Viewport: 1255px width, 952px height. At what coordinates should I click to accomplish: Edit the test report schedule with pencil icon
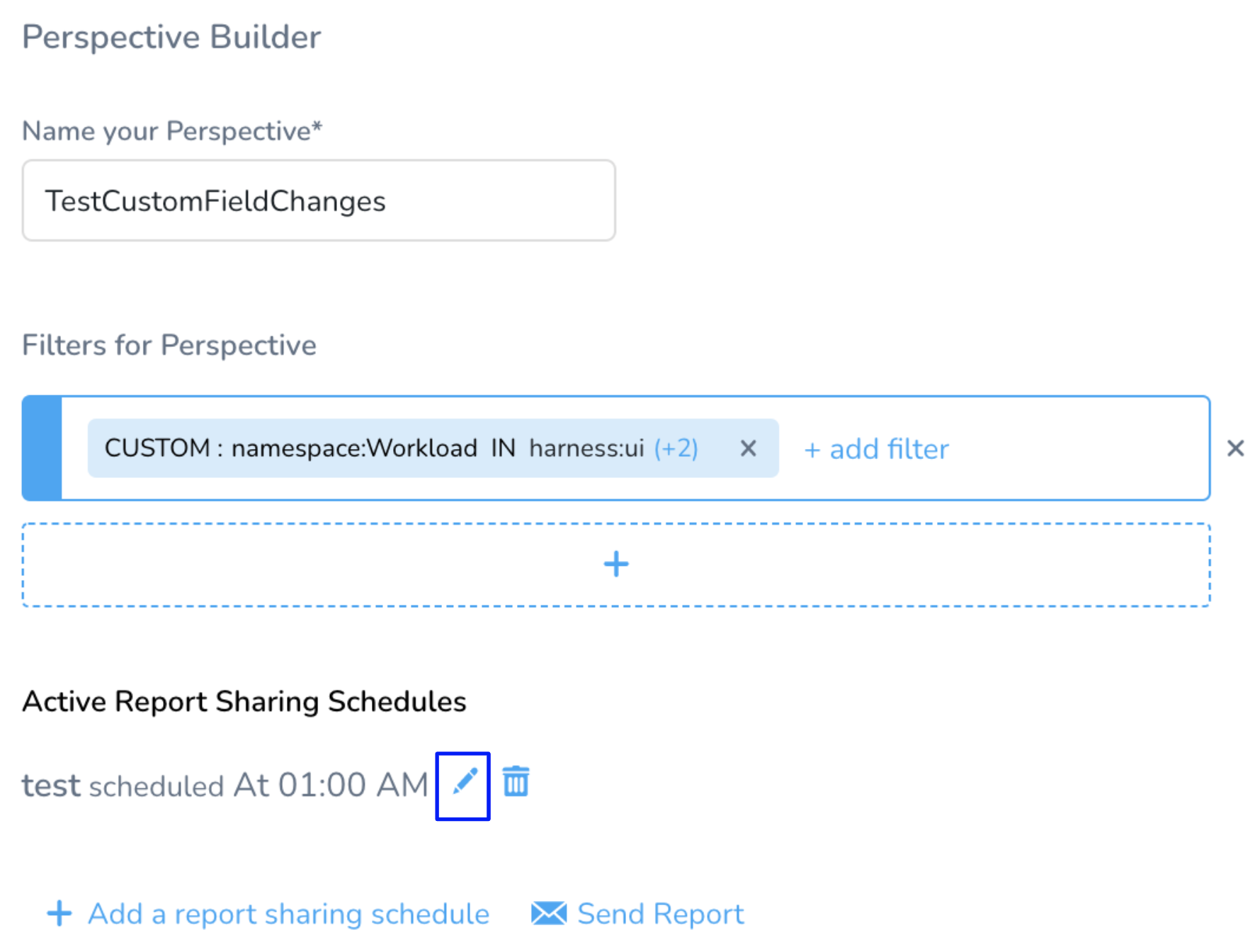click(x=465, y=783)
